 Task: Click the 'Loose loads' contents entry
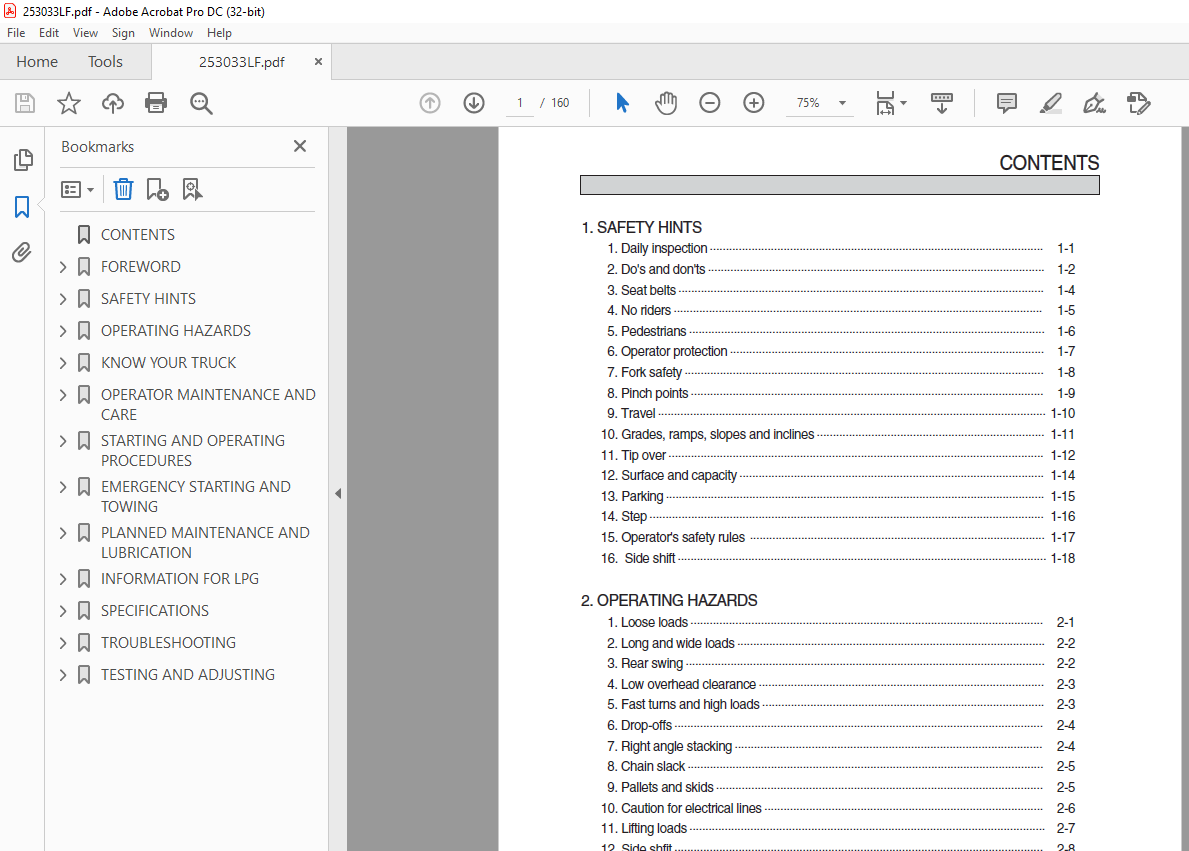(x=654, y=622)
